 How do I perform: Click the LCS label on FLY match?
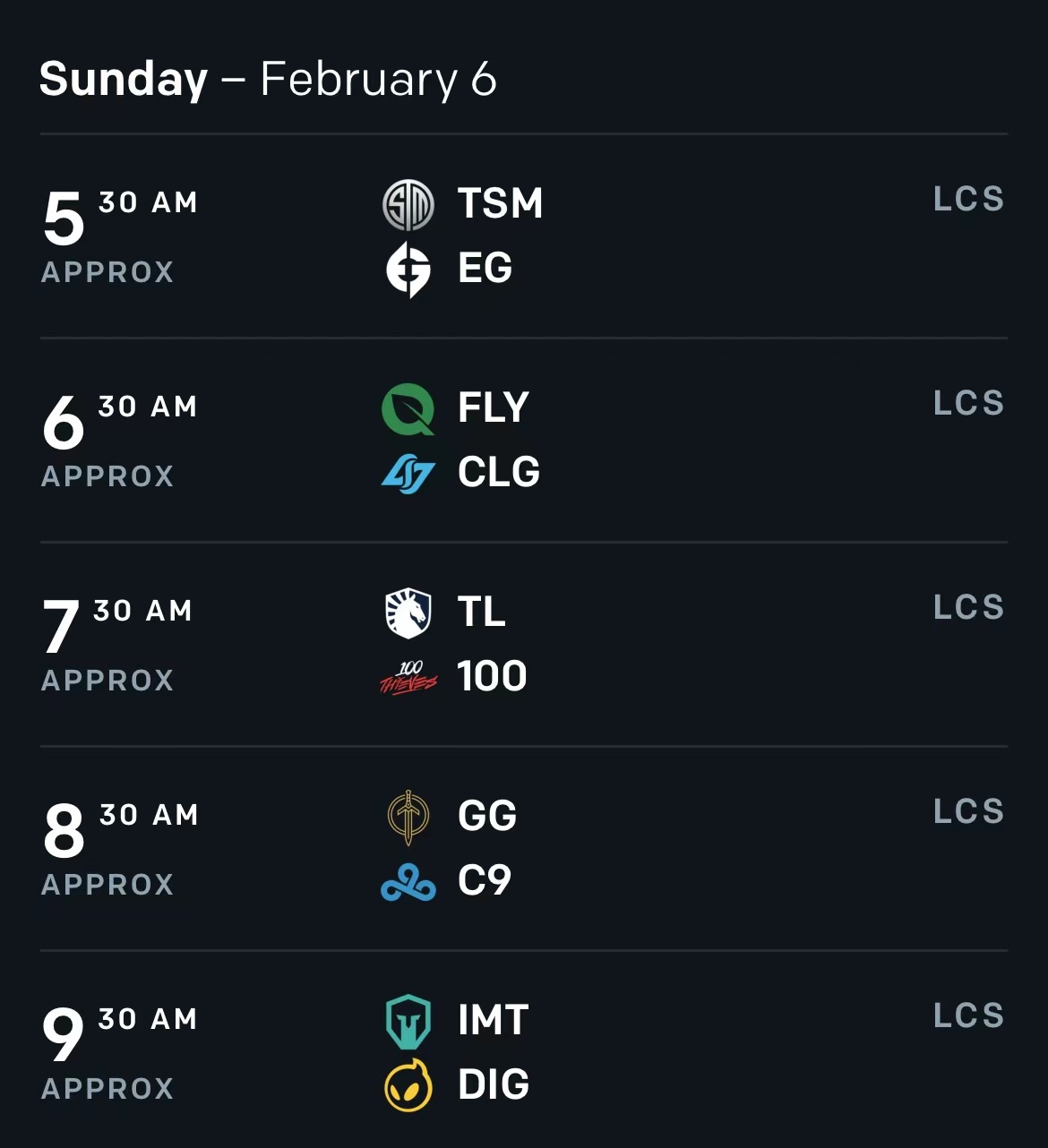point(969,403)
